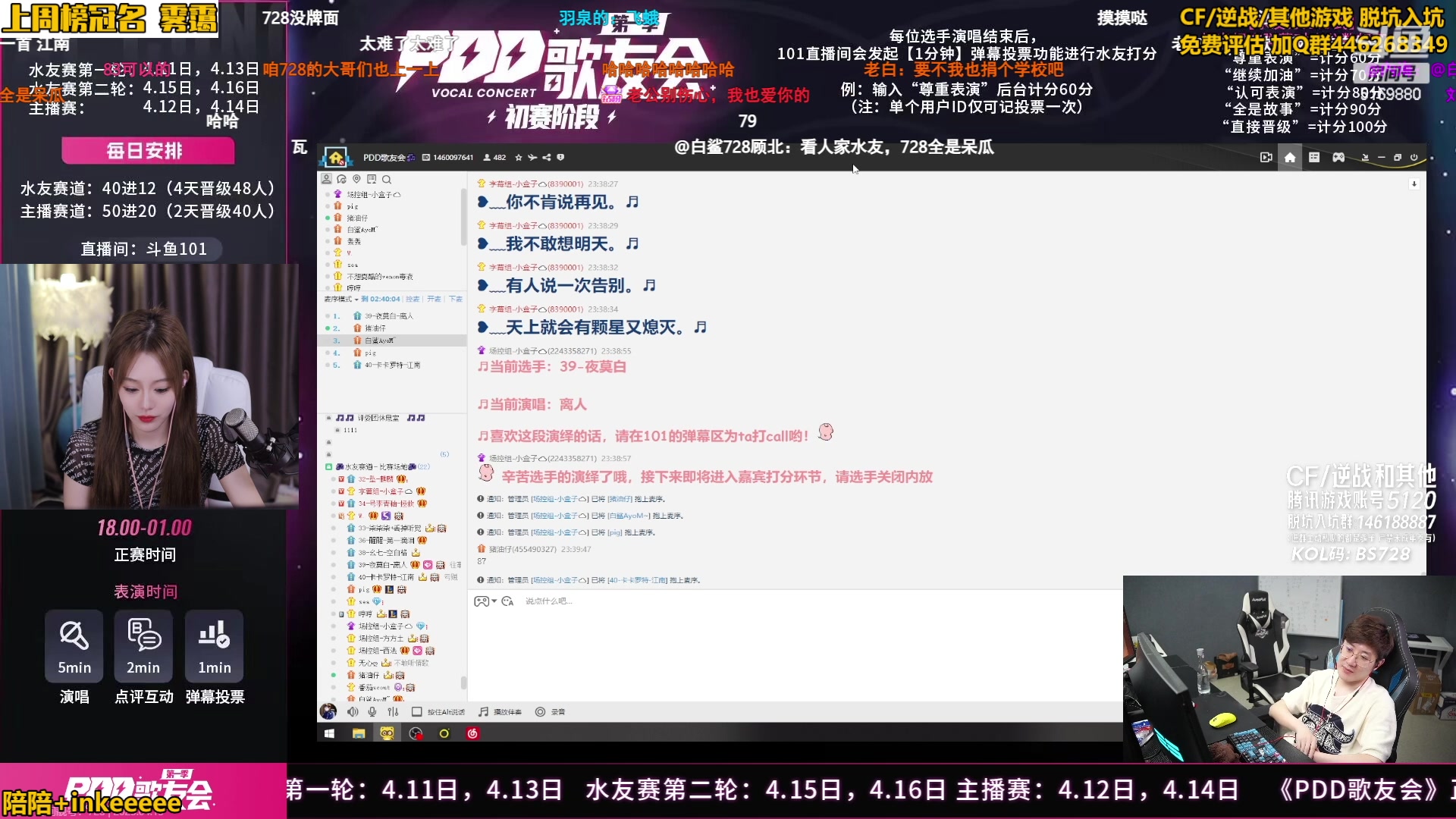
Task: Open the 麦序模式 mic mode dropdown
Action: pos(341,299)
